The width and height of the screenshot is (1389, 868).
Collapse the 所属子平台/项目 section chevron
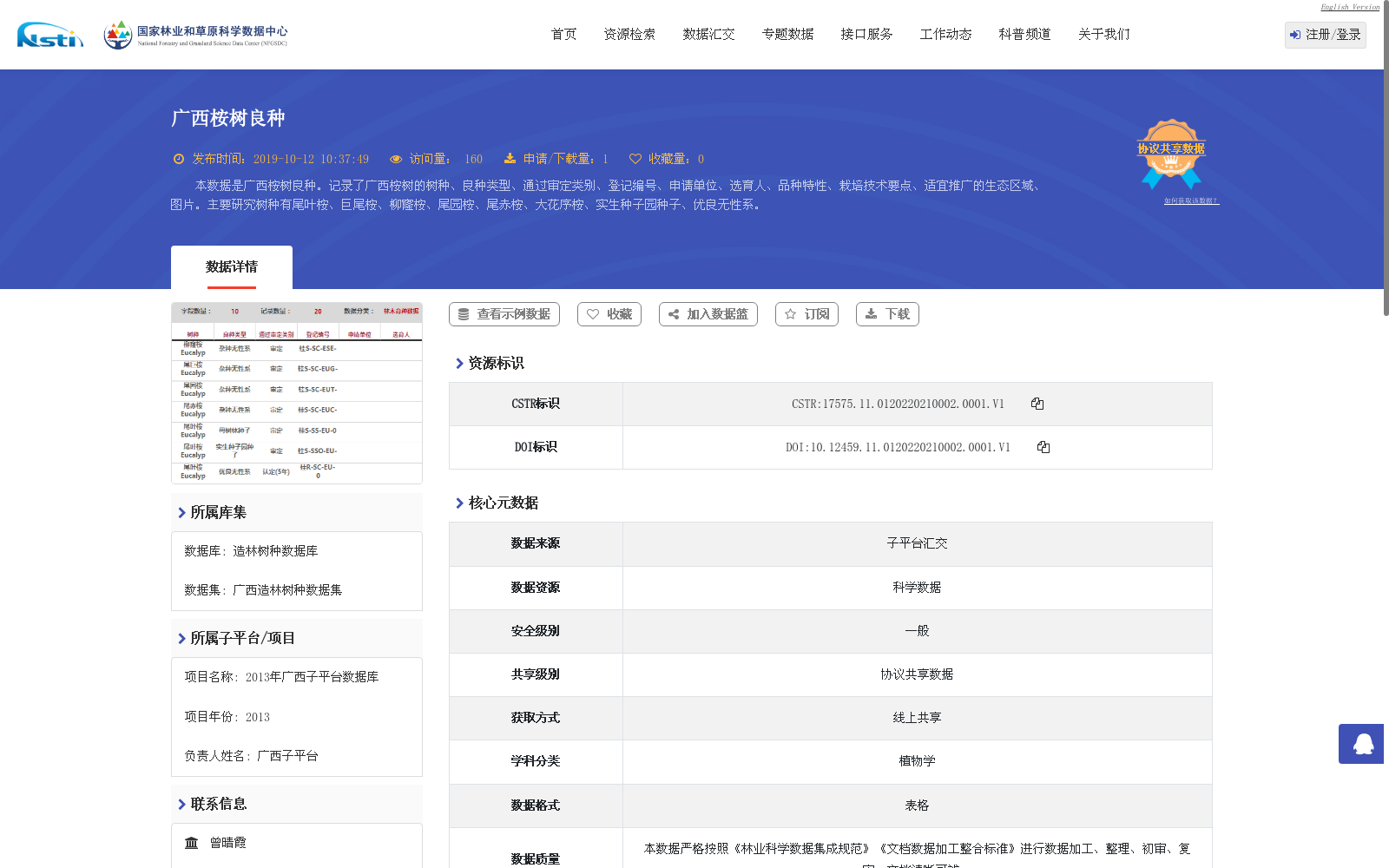[181, 639]
